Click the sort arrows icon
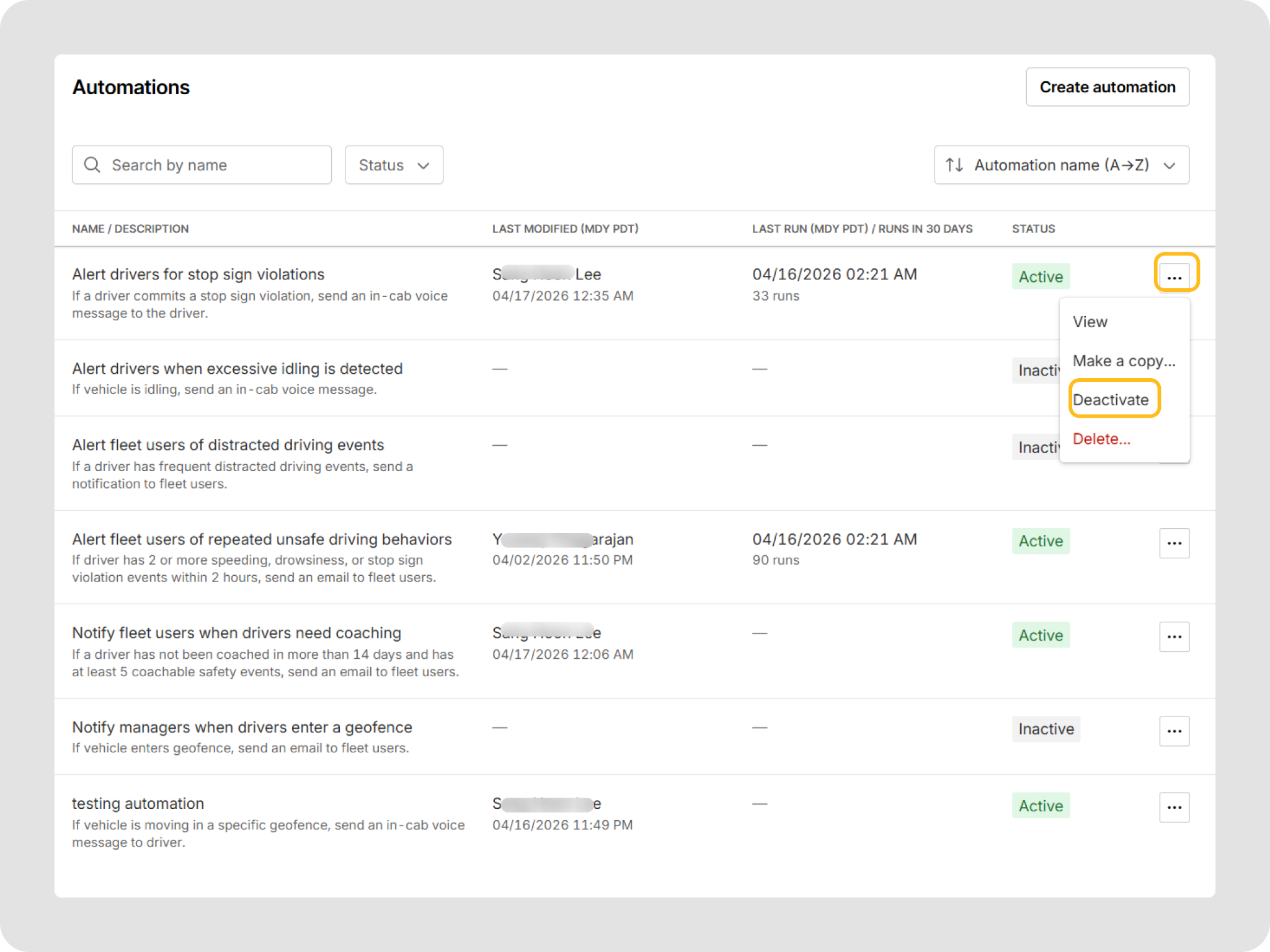 pos(954,165)
